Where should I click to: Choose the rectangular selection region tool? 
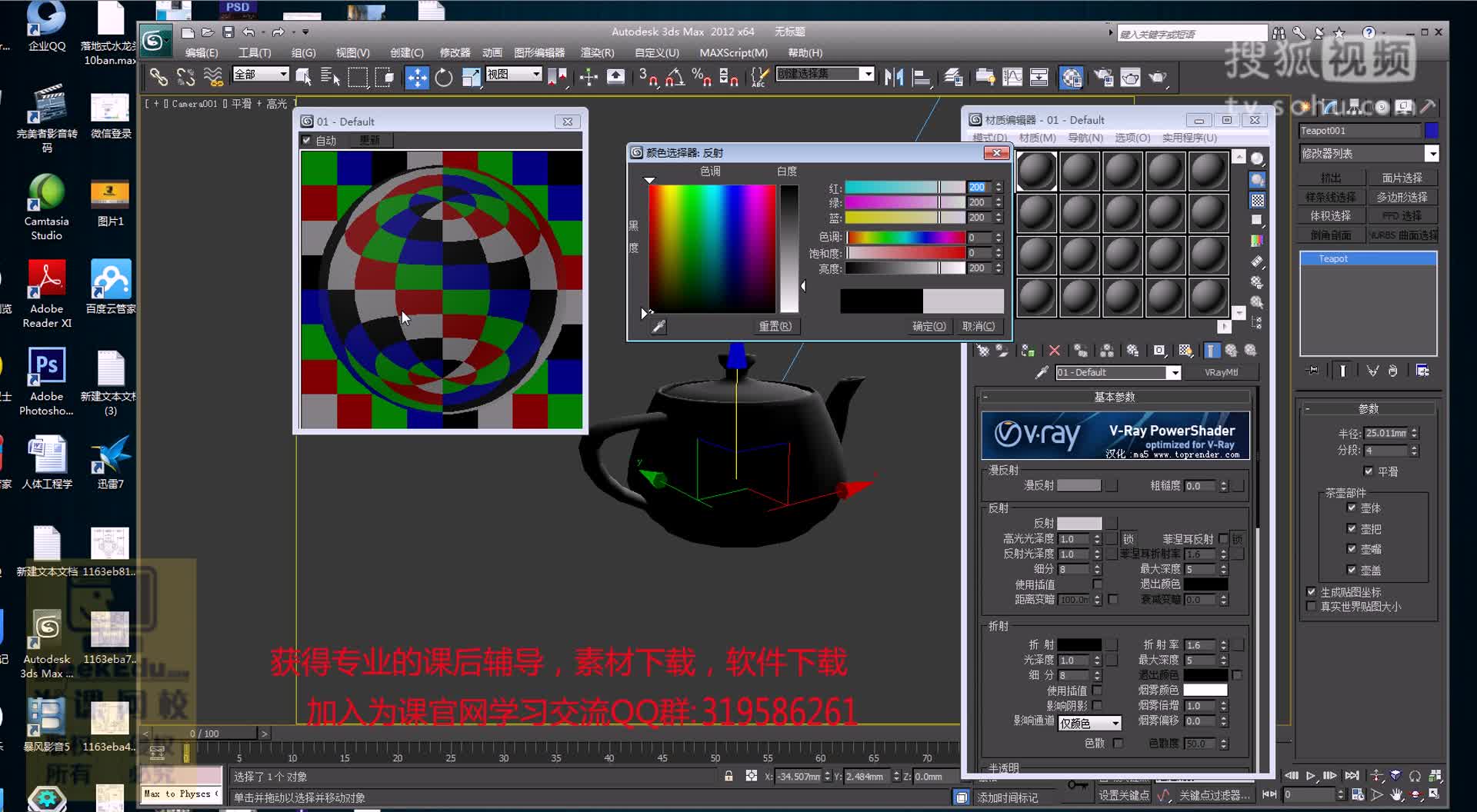[358, 76]
